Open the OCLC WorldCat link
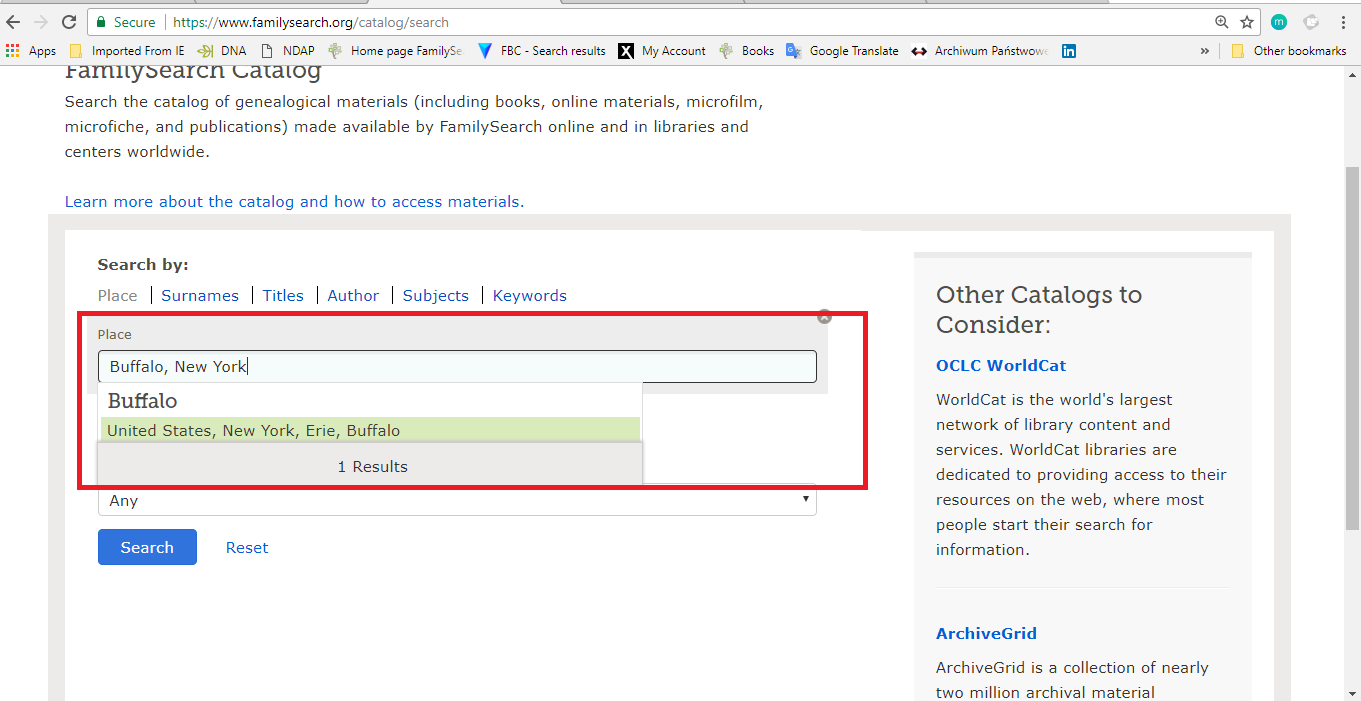Image resolution: width=1361 pixels, height=701 pixels. point(1001,366)
